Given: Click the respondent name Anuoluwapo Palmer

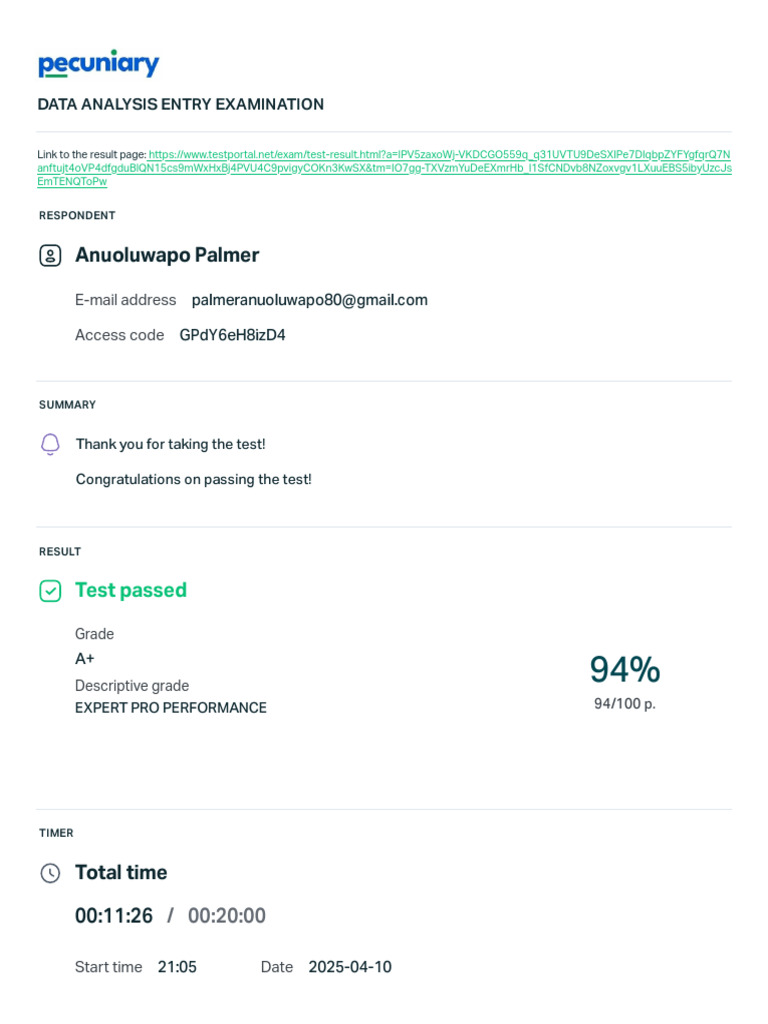Looking at the screenshot, I should (167, 255).
